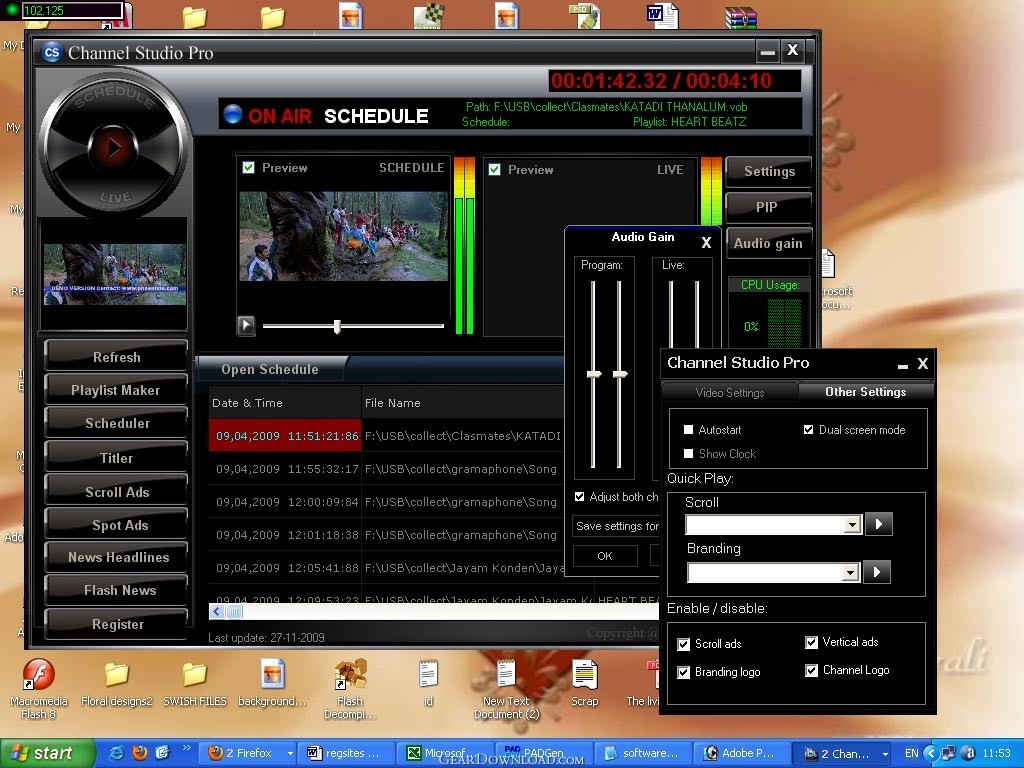Click the CS logo in the title bar
The height and width of the screenshot is (768, 1024).
coord(52,52)
